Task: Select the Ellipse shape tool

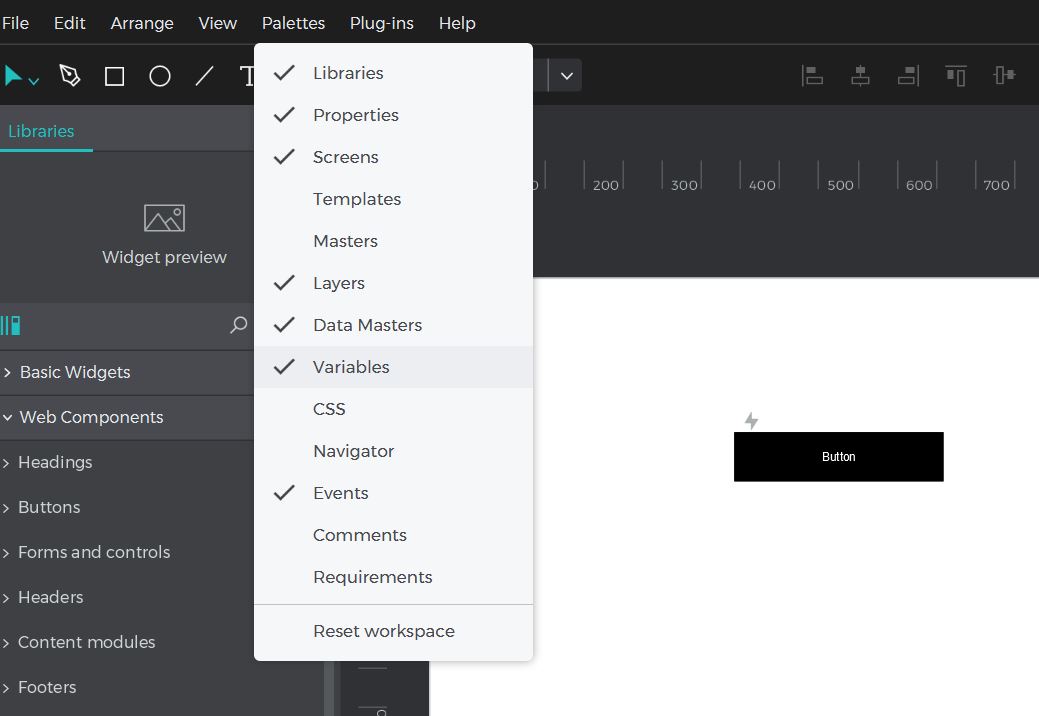Action: click(x=160, y=76)
